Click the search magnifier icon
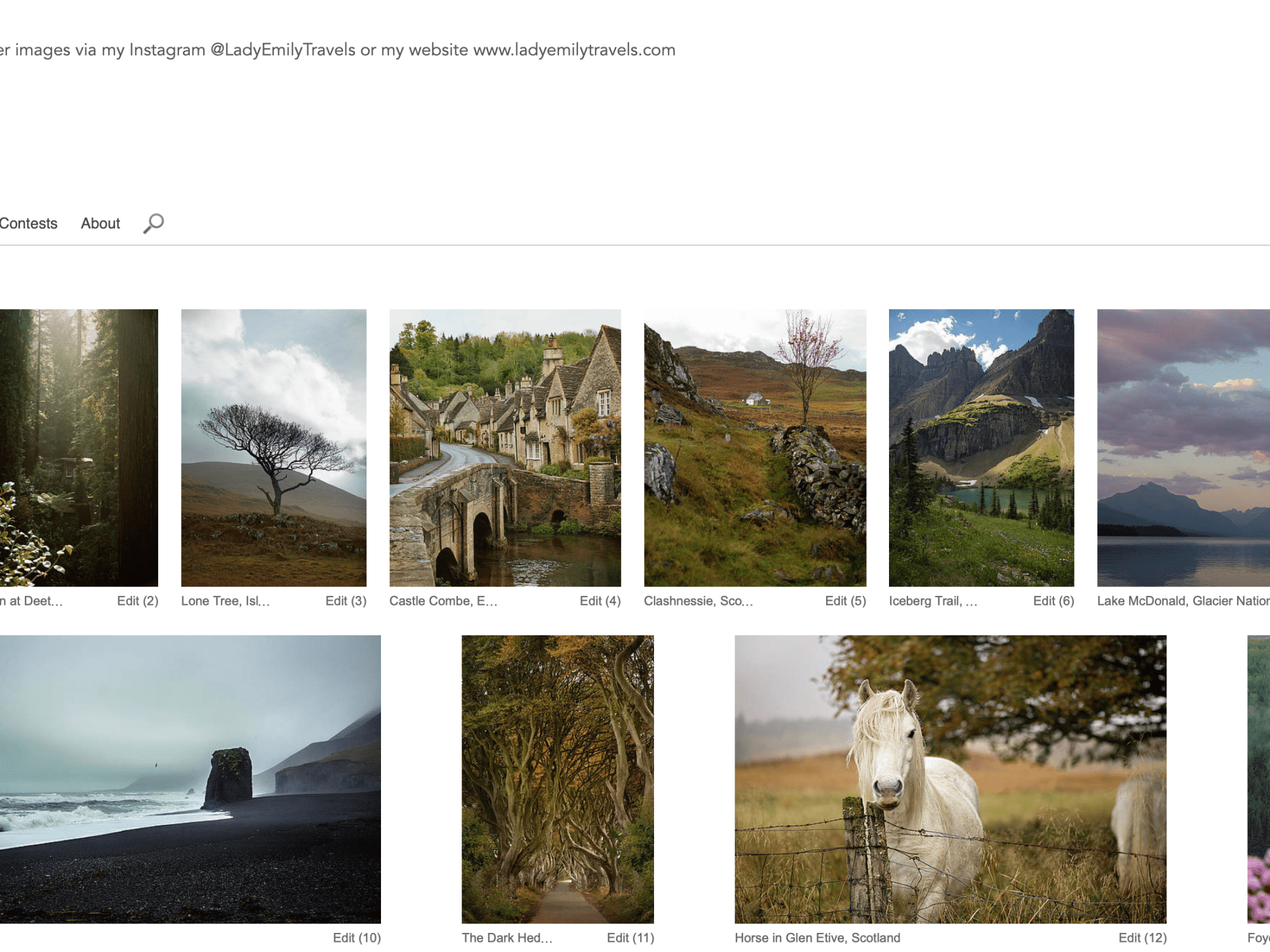 click(x=153, y=223)
